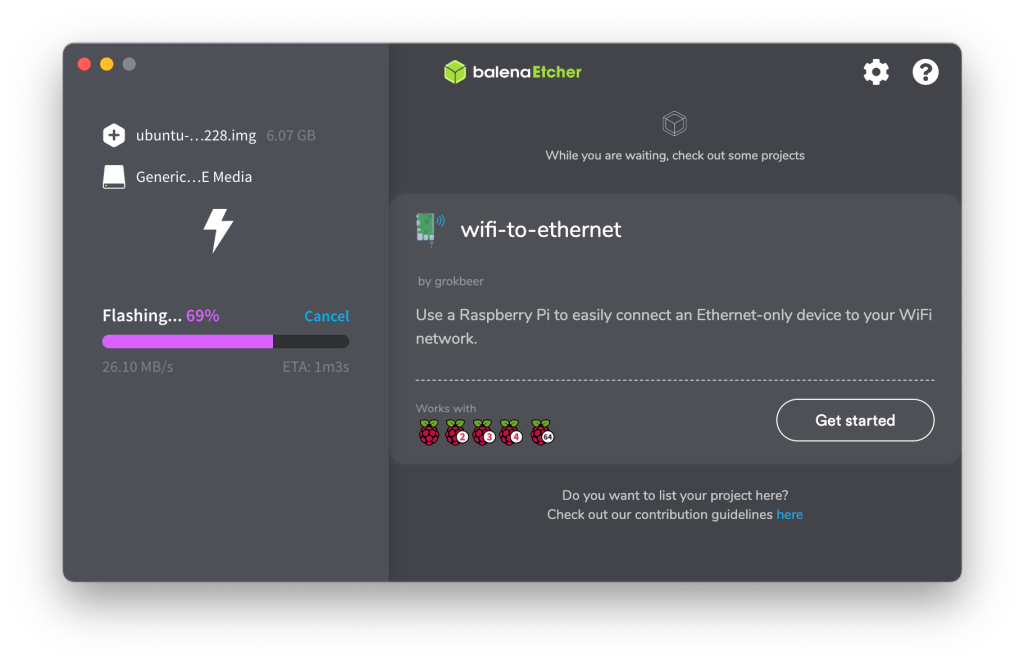The height and width of the screenshot is (665, 1024).
Task: Click the Raspberry Pi 3 badge icon
Action: [x=484, y=433]
